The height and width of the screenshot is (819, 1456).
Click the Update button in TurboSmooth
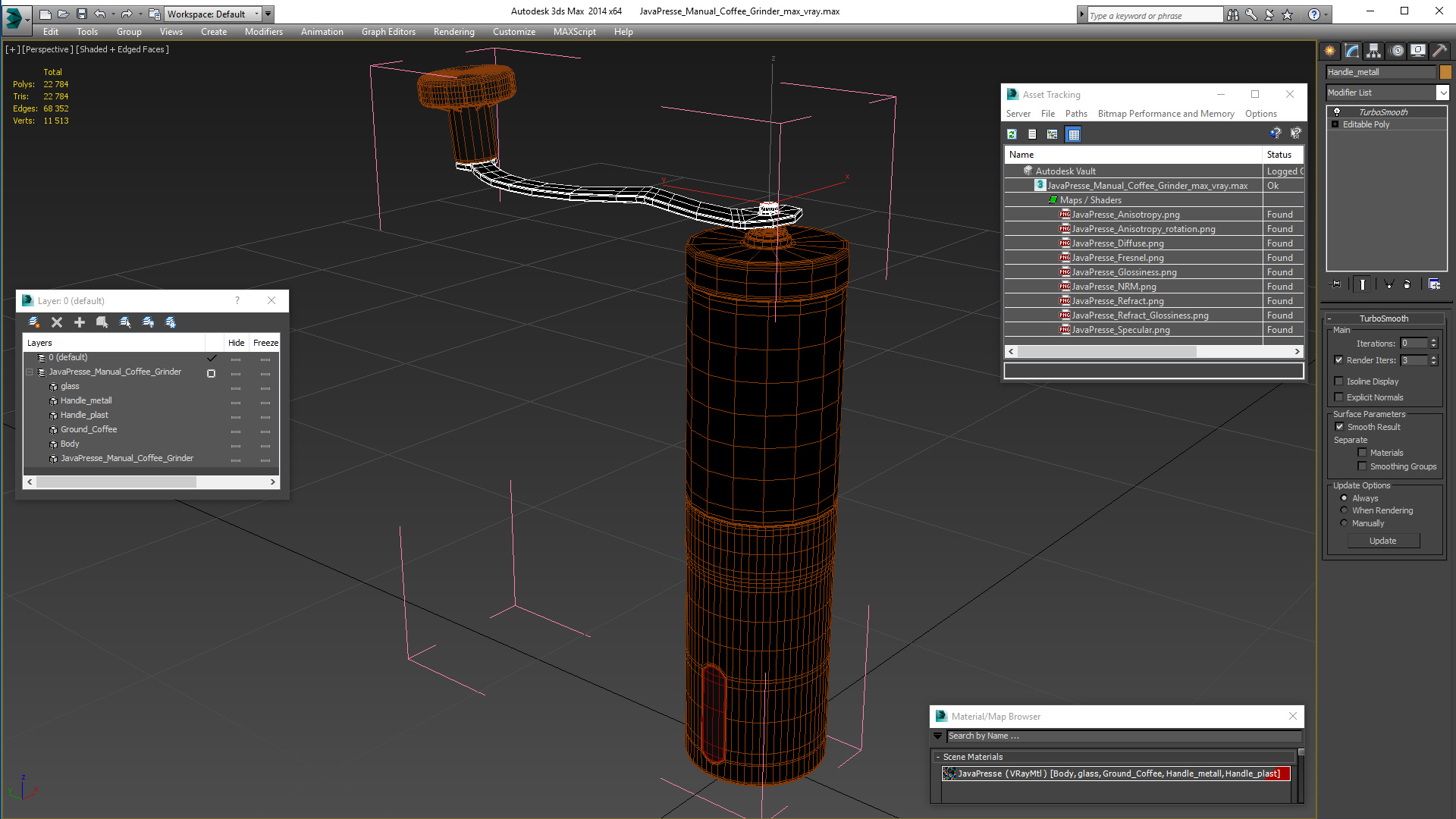coord(1383,540)
